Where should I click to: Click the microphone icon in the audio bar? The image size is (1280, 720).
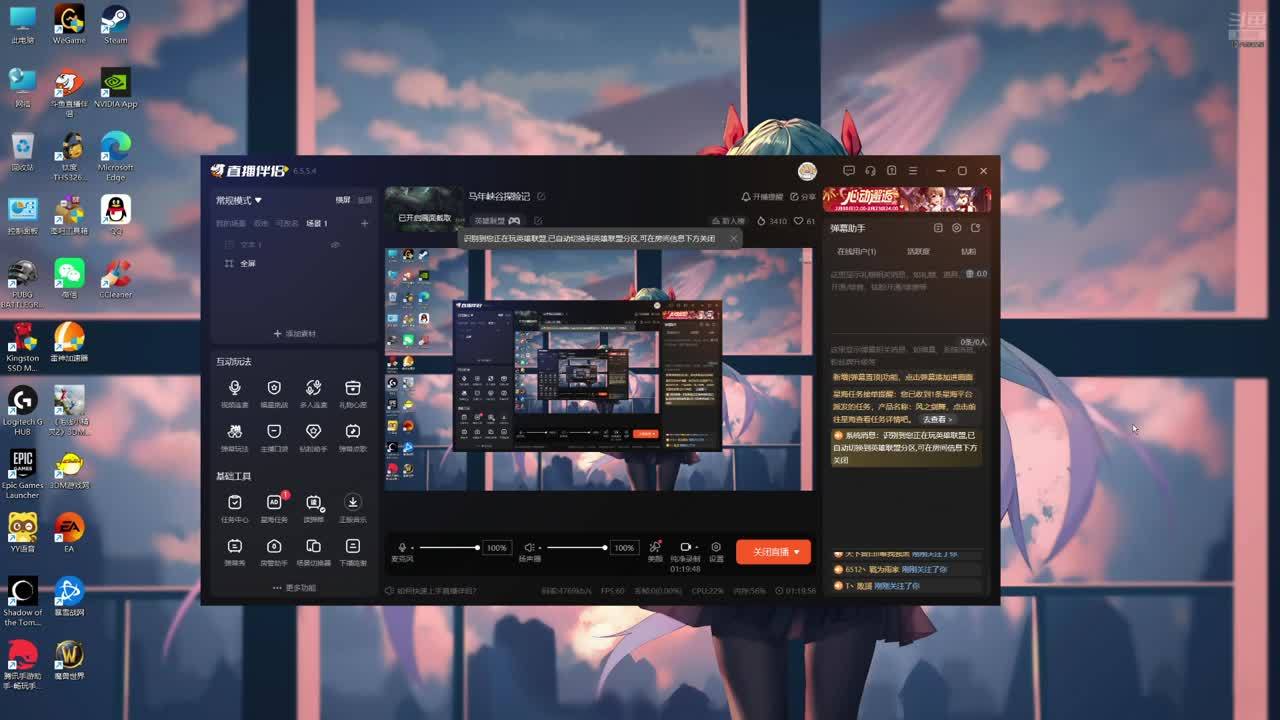point(402,547)
